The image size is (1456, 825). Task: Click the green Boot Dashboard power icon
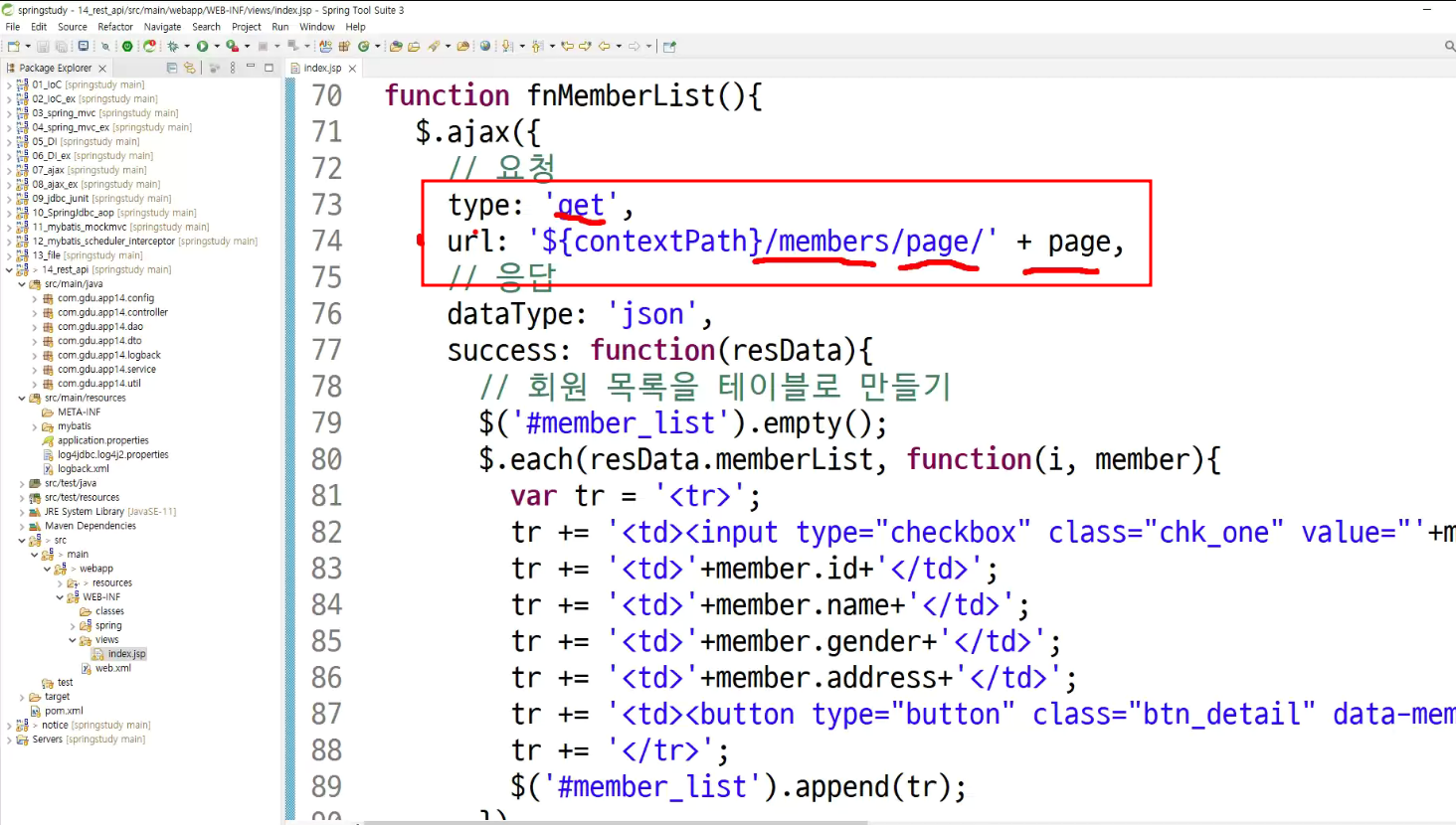(127, 46)
